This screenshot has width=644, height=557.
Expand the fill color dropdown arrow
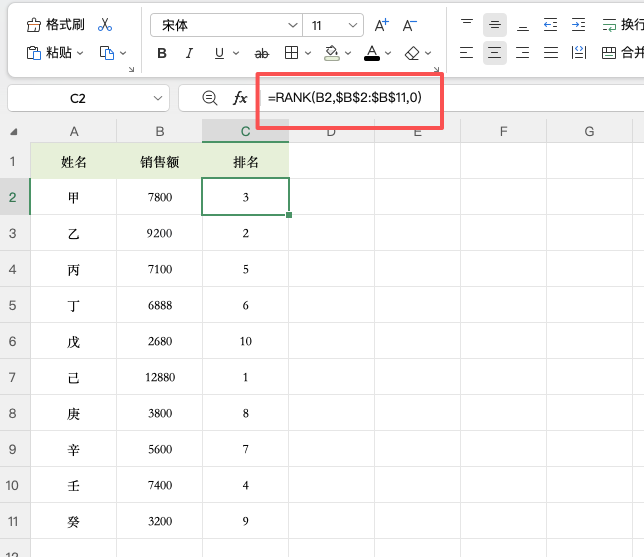click(348, 53)
